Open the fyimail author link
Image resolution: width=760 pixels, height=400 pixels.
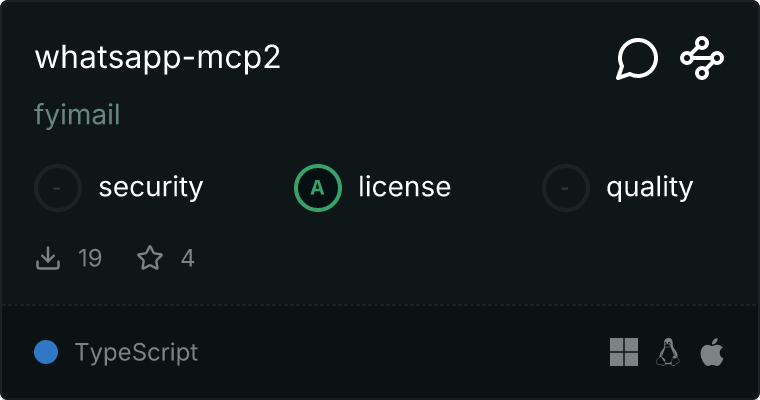pyautogui.click(x=77, y=115)
